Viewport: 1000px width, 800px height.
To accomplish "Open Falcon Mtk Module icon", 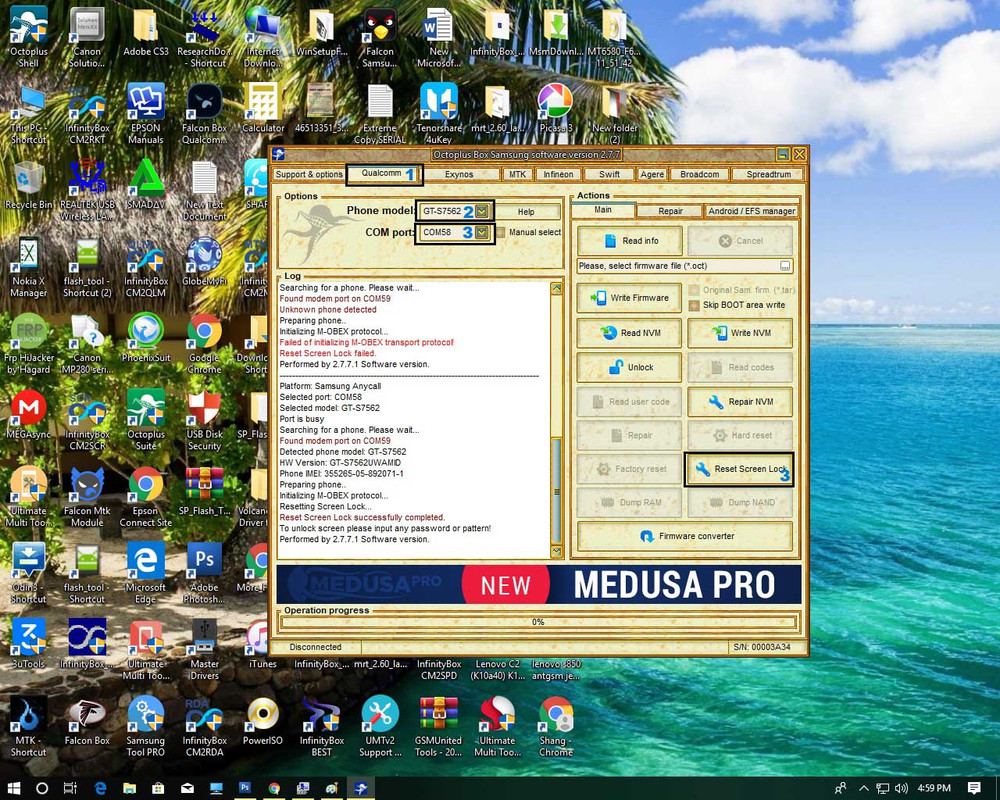I will click(x=87, y=496).
